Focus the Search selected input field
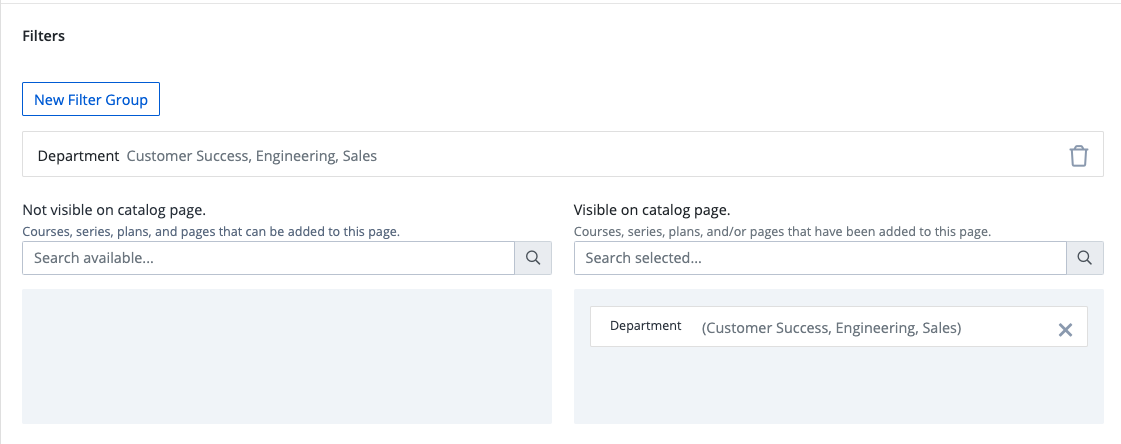This screenshot has height=444, width=1121. (820, 258)
